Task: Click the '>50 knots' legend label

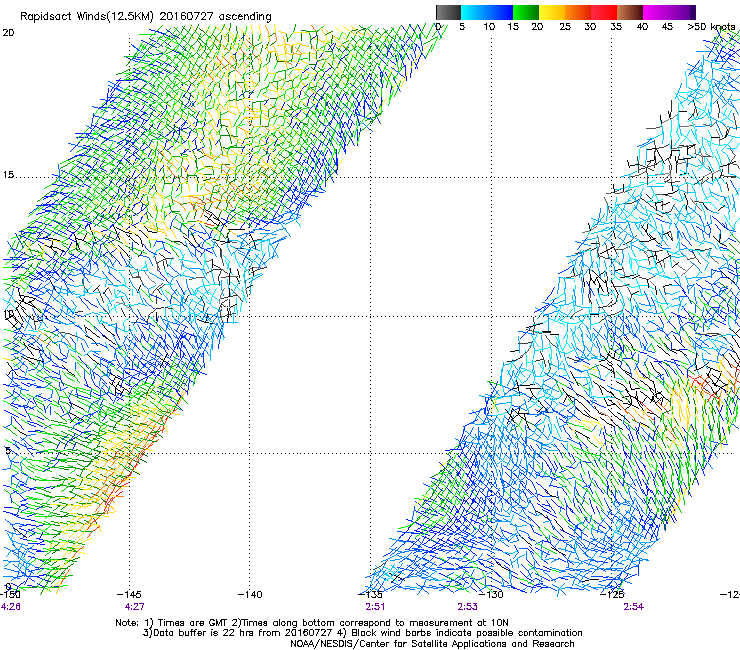Action: tap(711, 26)
